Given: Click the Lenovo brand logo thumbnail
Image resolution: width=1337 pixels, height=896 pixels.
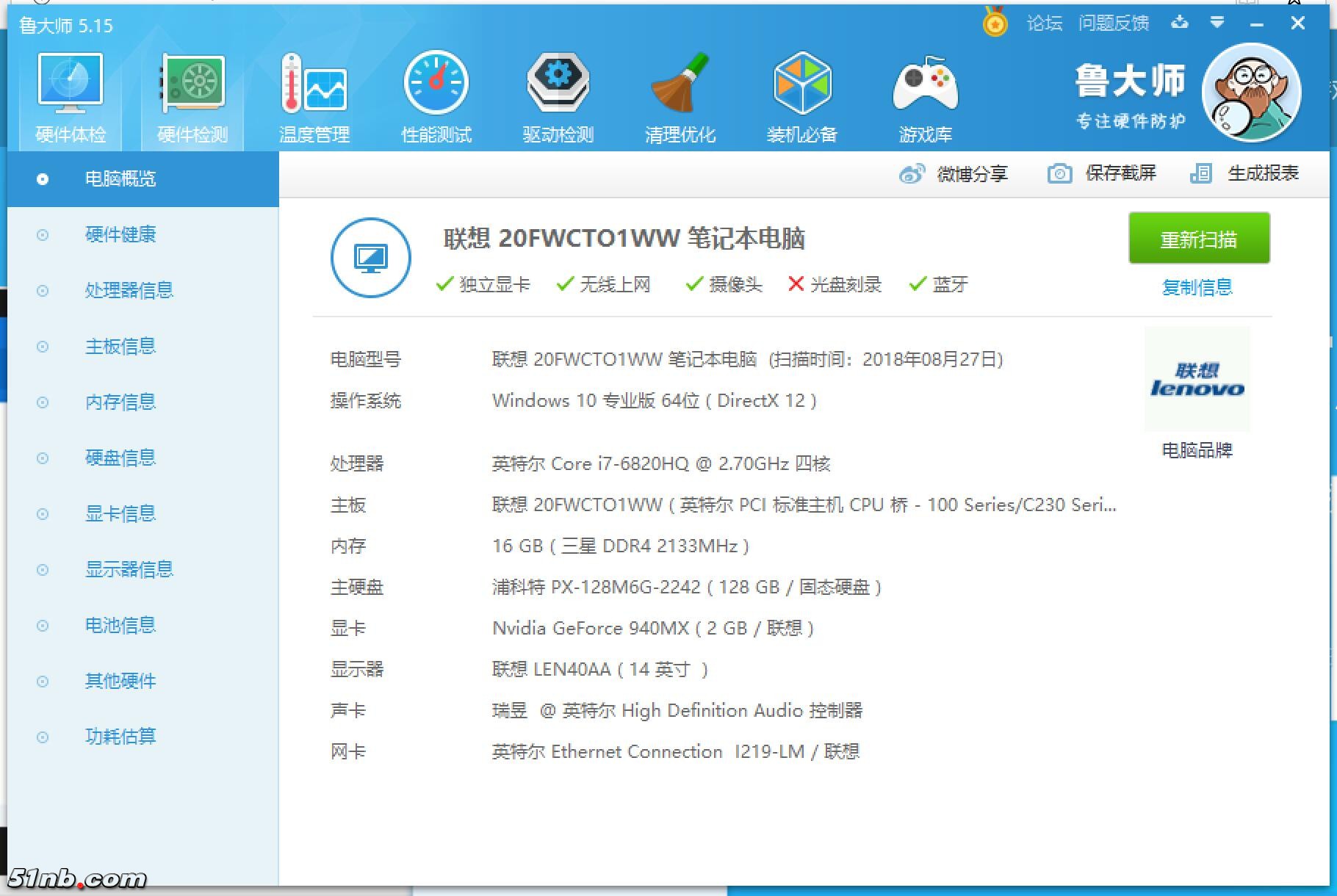Looking at the screenshot, I should coord(1197,380).
